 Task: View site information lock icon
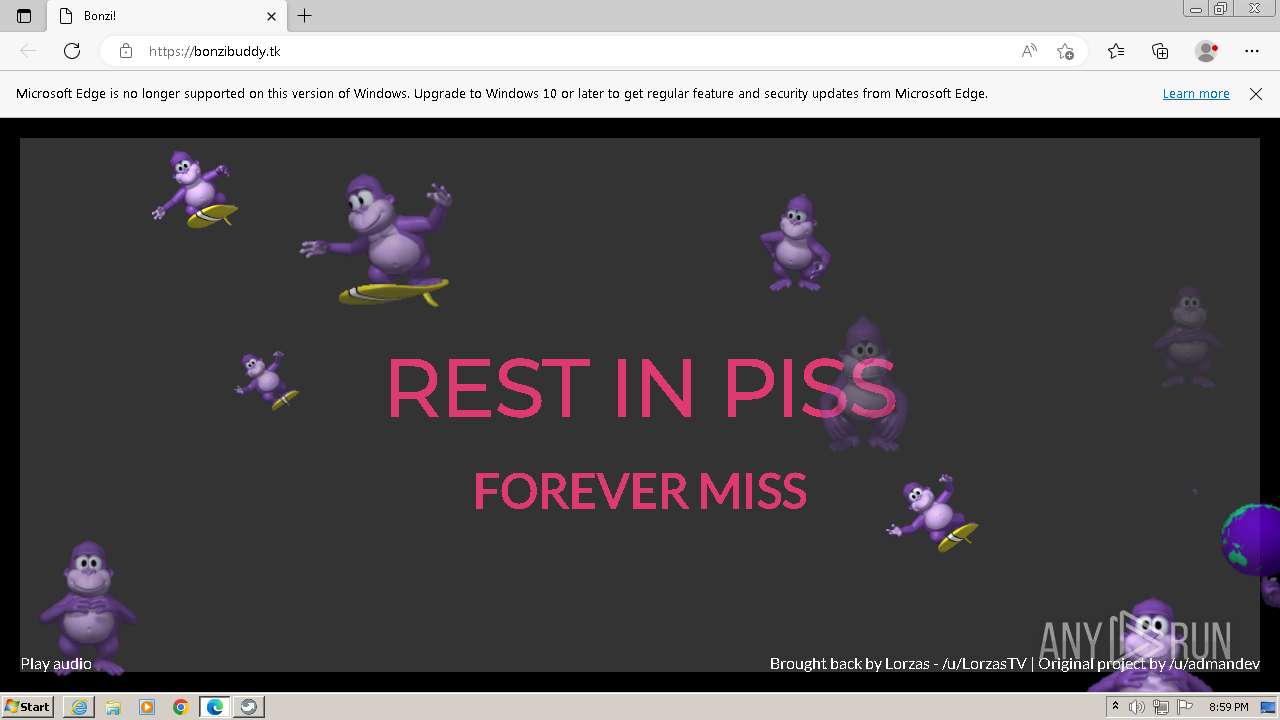pos(126,51)
